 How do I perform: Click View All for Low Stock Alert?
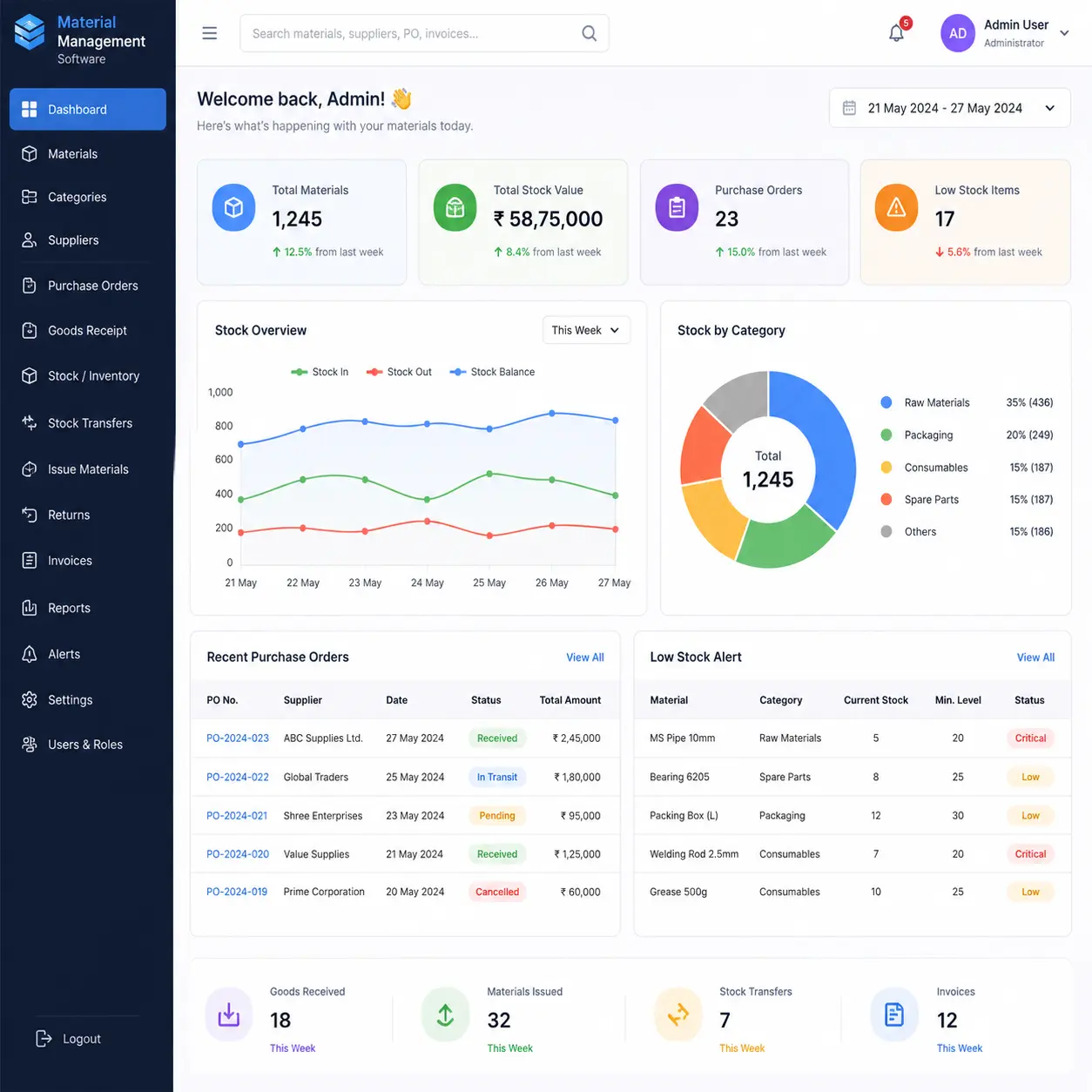point(1035,657)
